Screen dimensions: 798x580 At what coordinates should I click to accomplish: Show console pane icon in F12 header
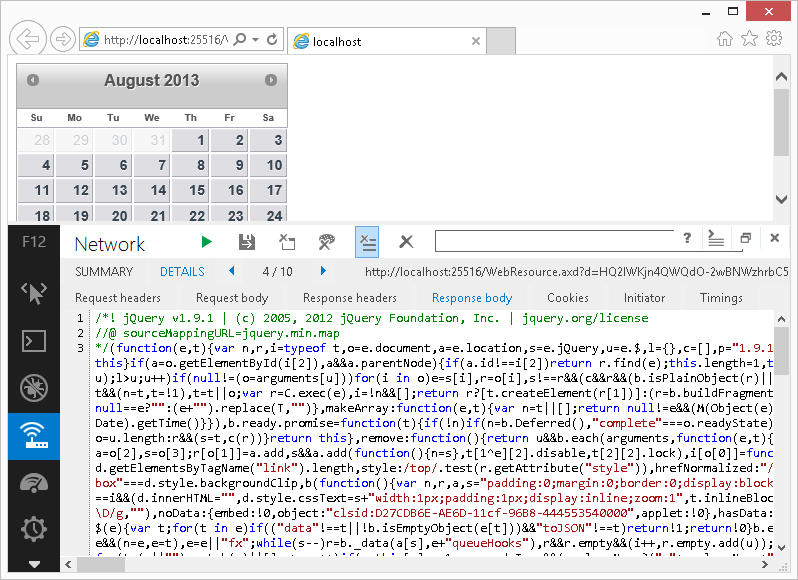716,238
